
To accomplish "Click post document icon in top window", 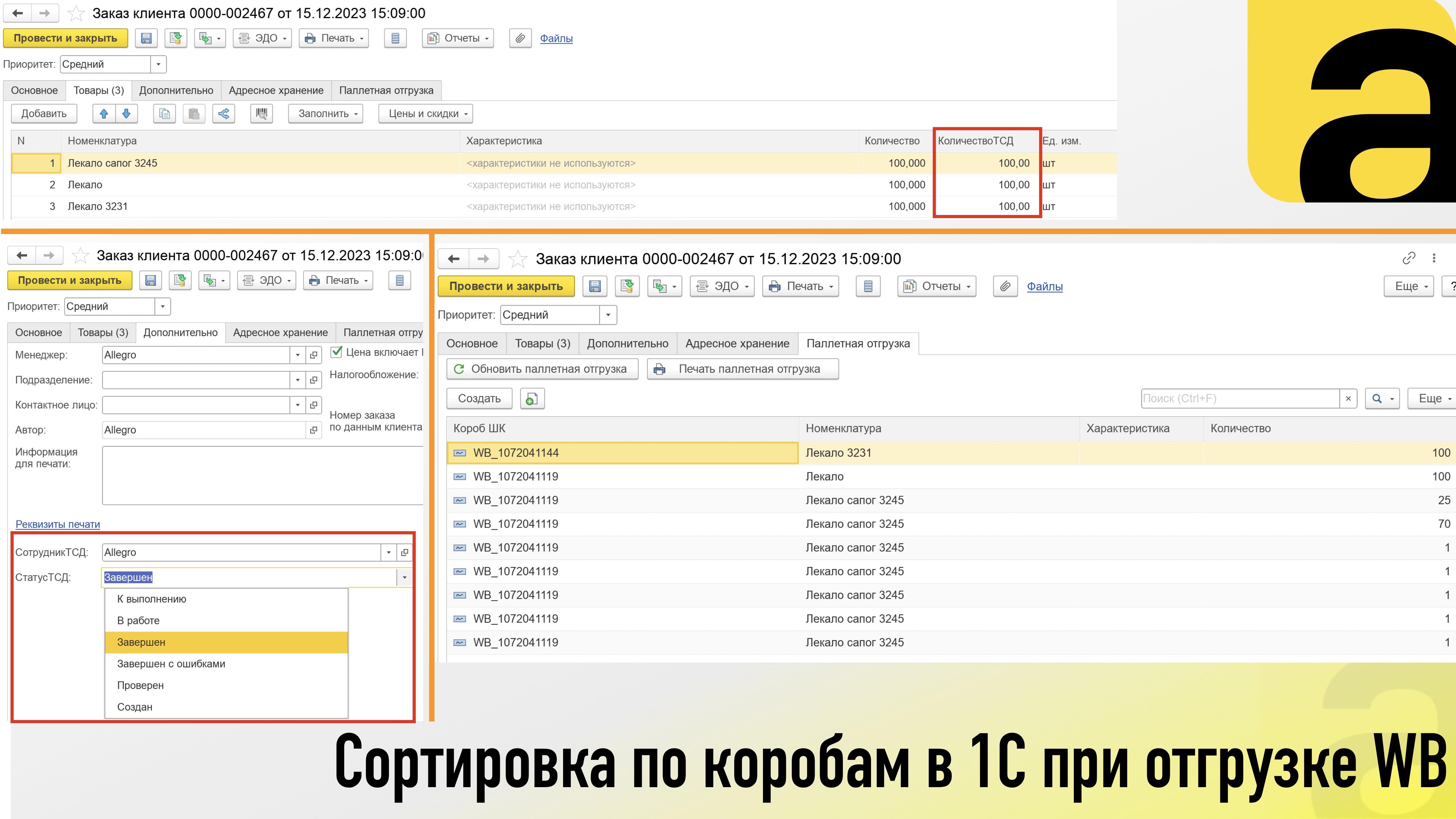I will pos(176,38).
